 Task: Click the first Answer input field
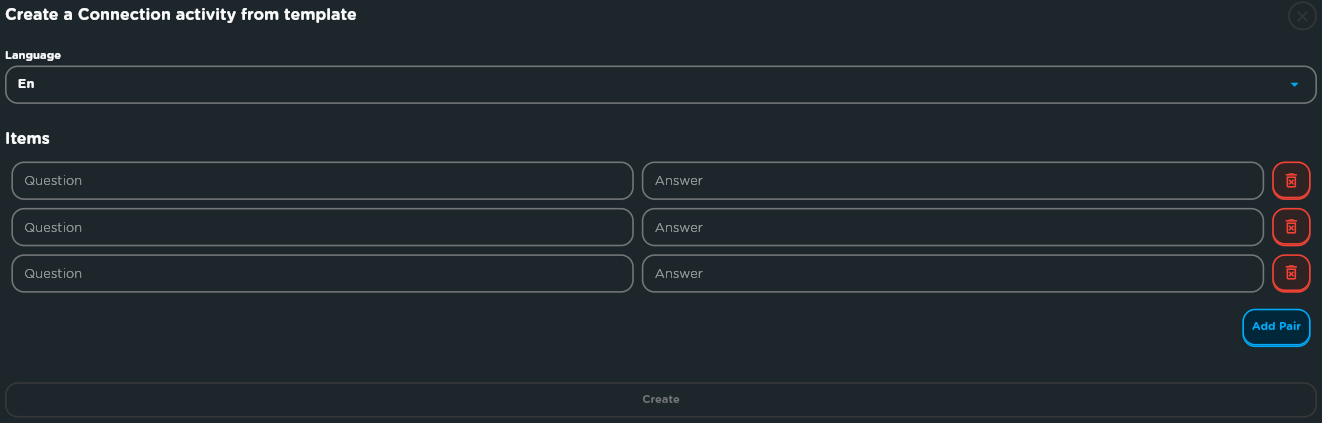953,181
